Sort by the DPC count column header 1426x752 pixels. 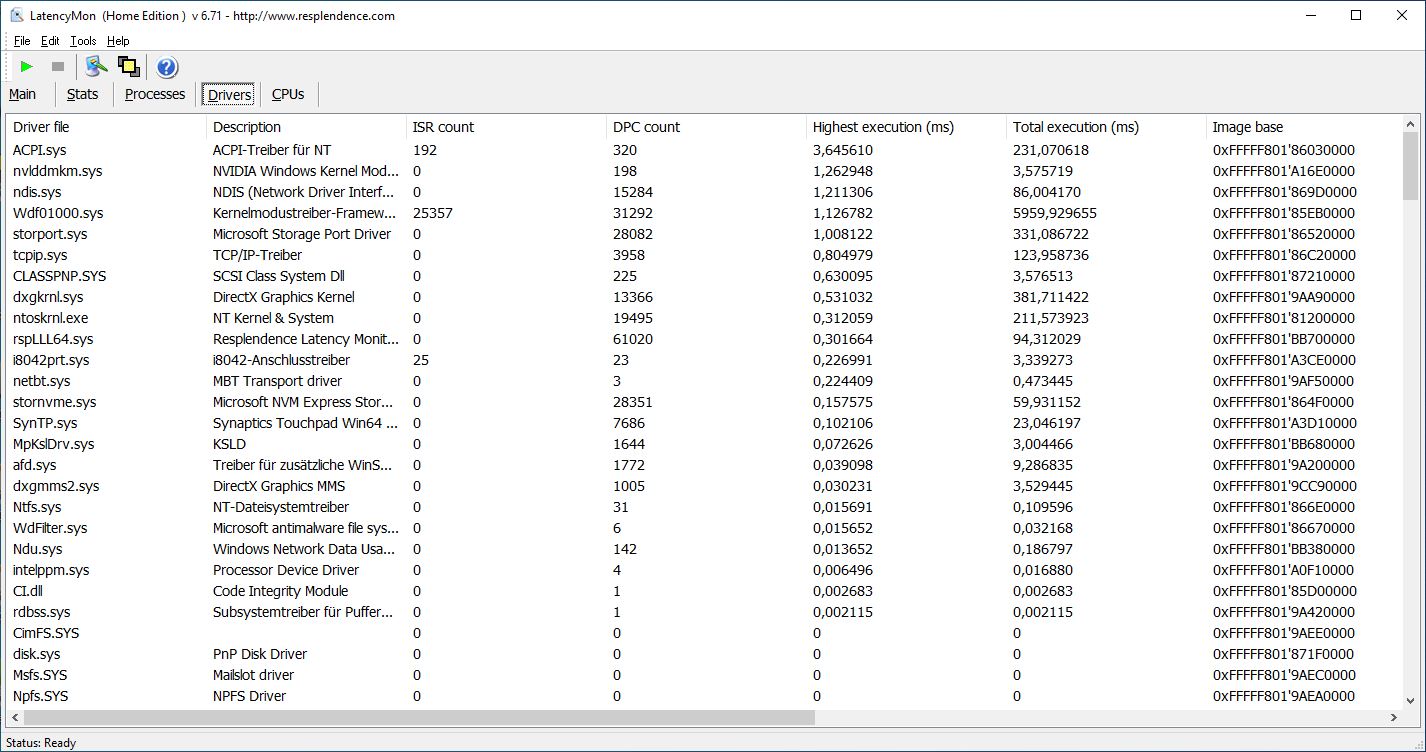pyautogui.click(x=706, y=127)
